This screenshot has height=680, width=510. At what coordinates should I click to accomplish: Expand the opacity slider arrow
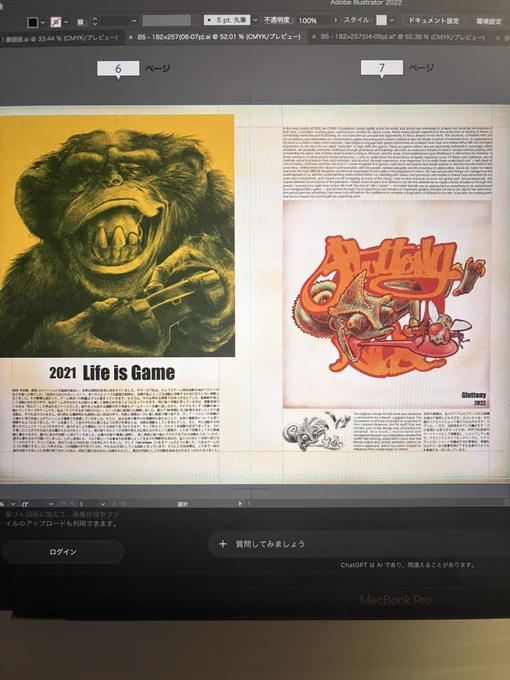click(x=335, y=20)
